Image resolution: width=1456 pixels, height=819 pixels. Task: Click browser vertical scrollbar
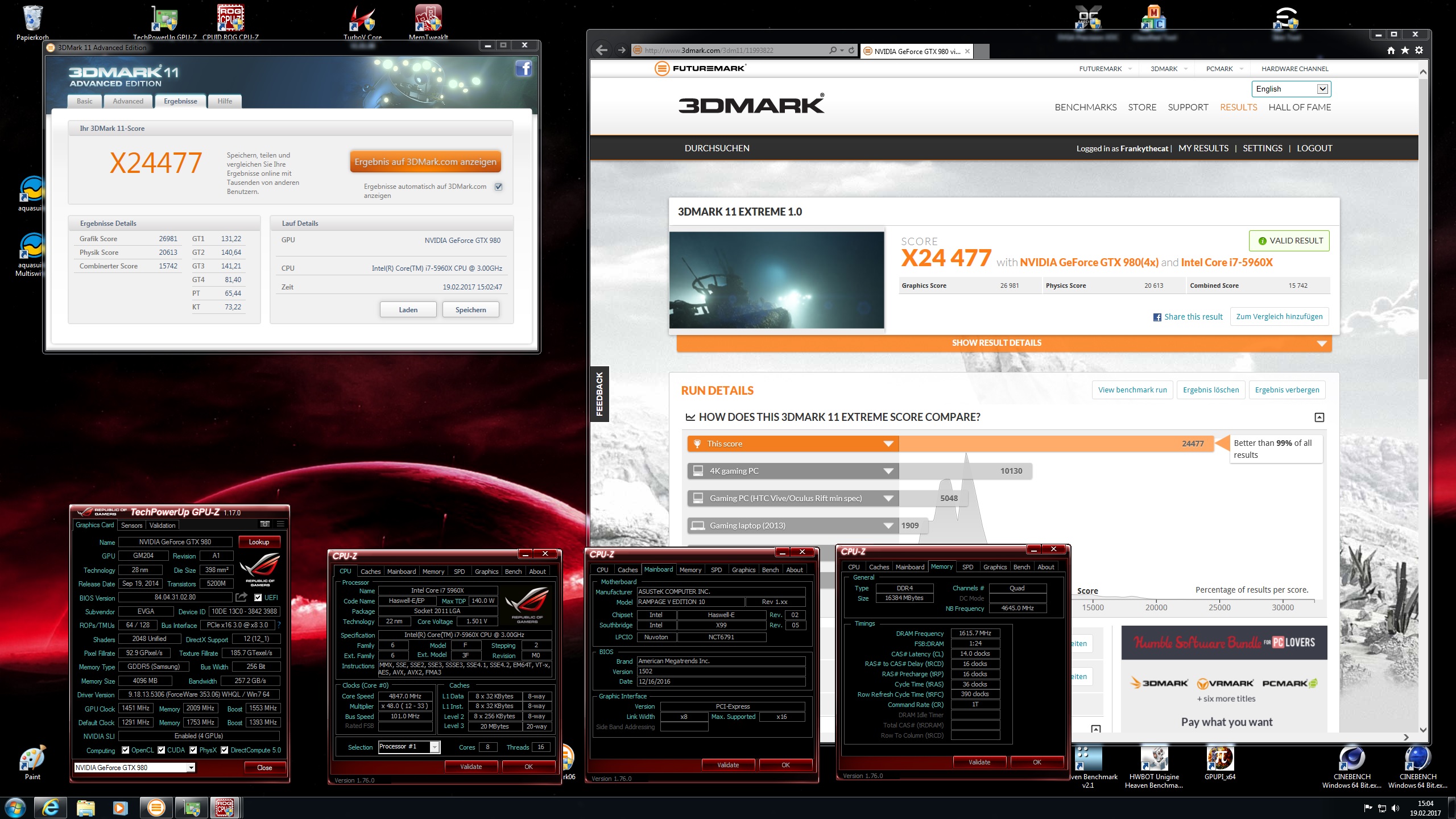(1422, 227)
